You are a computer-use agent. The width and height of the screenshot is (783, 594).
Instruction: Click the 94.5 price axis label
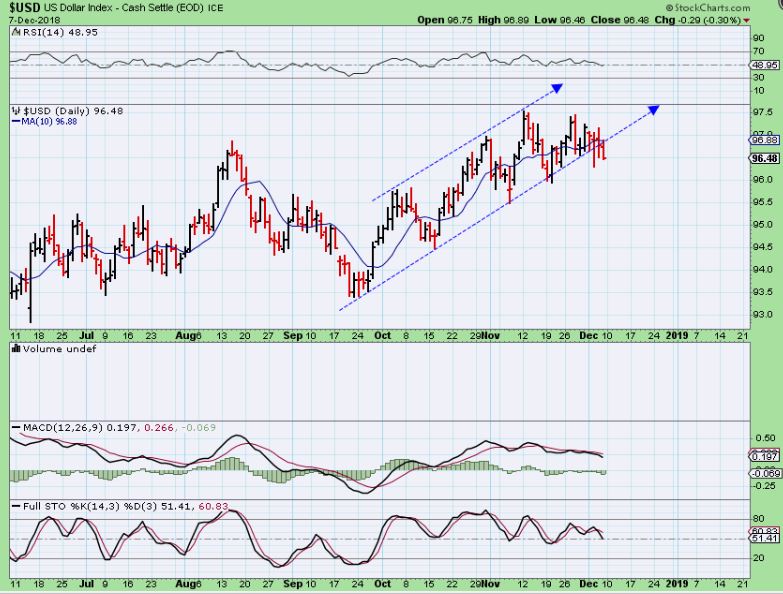(762, 247)
